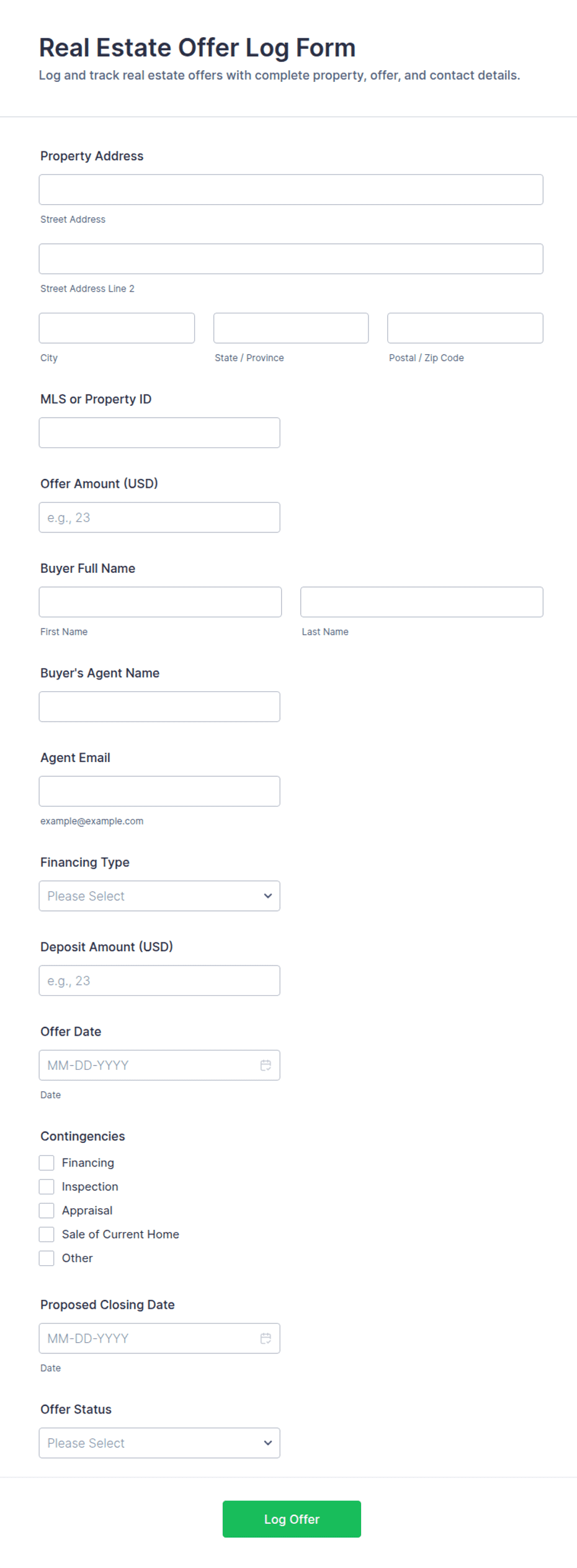
Task: Click the buyer First Name field
Action: (160, 602)
